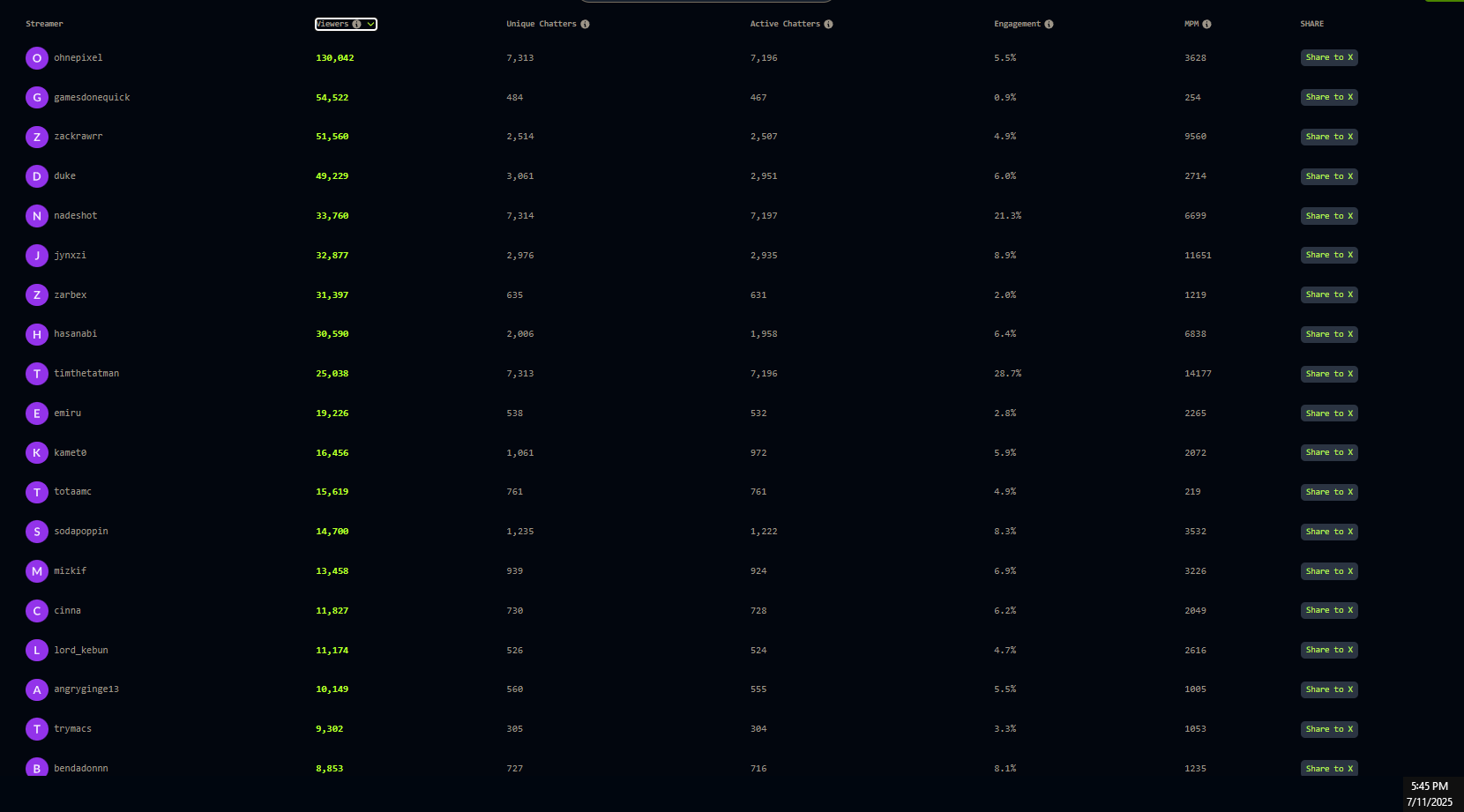Show info for the Viewers column
This screenshot has width=1464, height=812.
coord(356,24)
